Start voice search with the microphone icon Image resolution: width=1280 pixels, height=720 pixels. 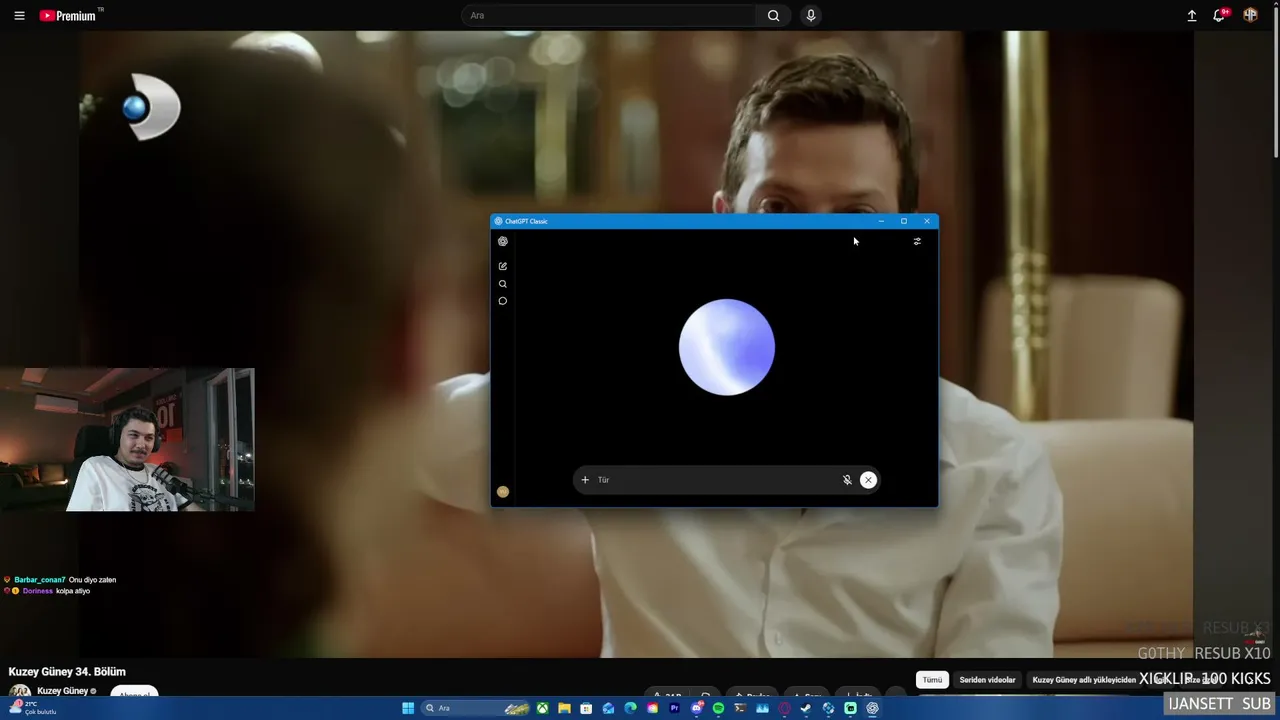pyautogui.click(x=811, y=16)
